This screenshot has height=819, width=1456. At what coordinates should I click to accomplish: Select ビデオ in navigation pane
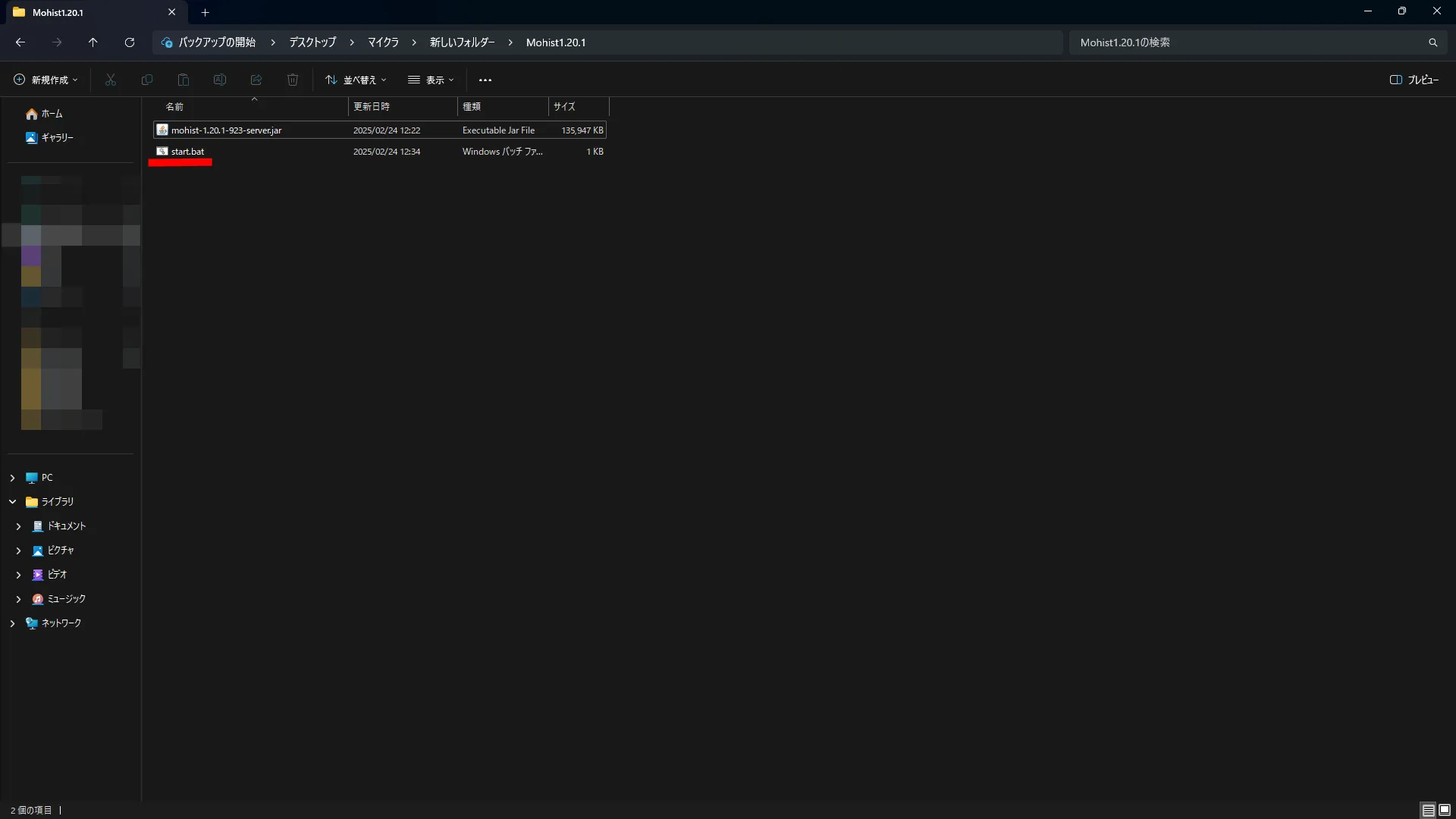tap(57, 575)
